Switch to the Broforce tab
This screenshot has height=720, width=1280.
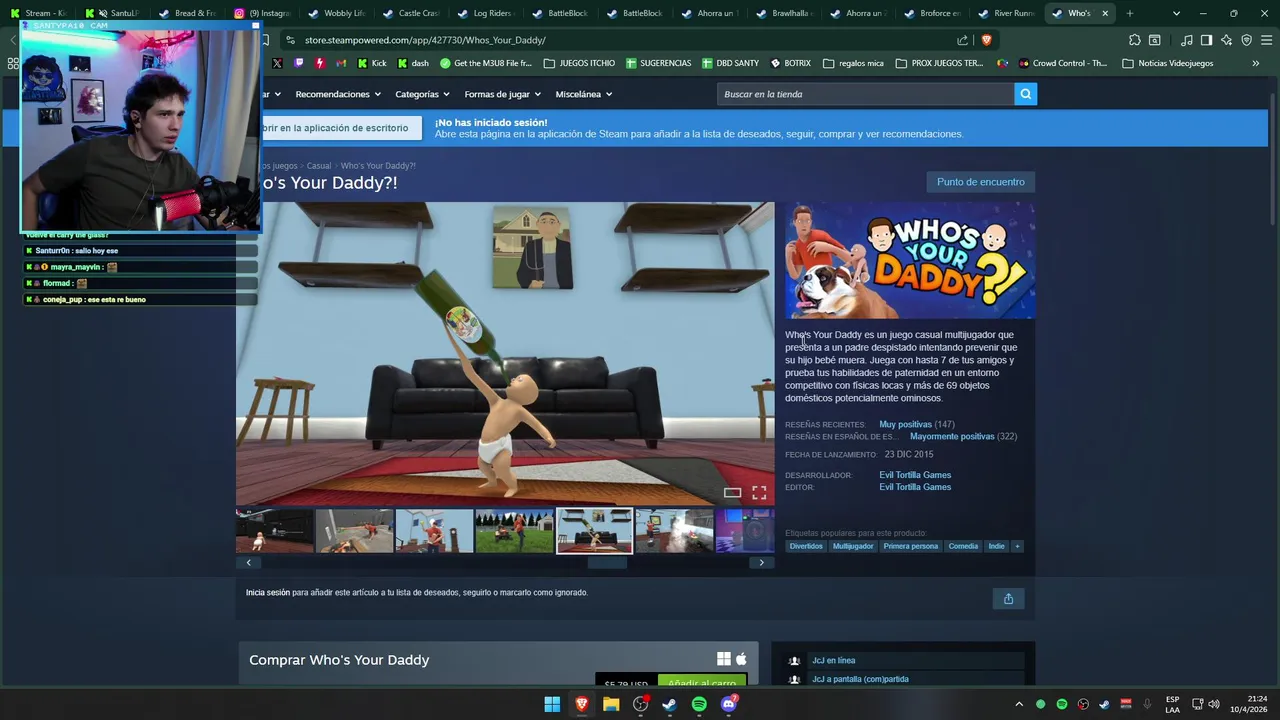coord(931,13)
